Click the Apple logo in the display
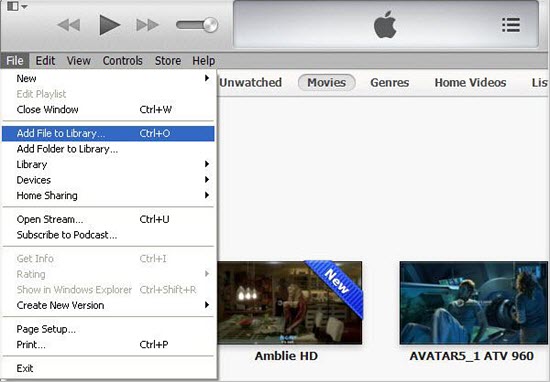 (x=385, y=25)
